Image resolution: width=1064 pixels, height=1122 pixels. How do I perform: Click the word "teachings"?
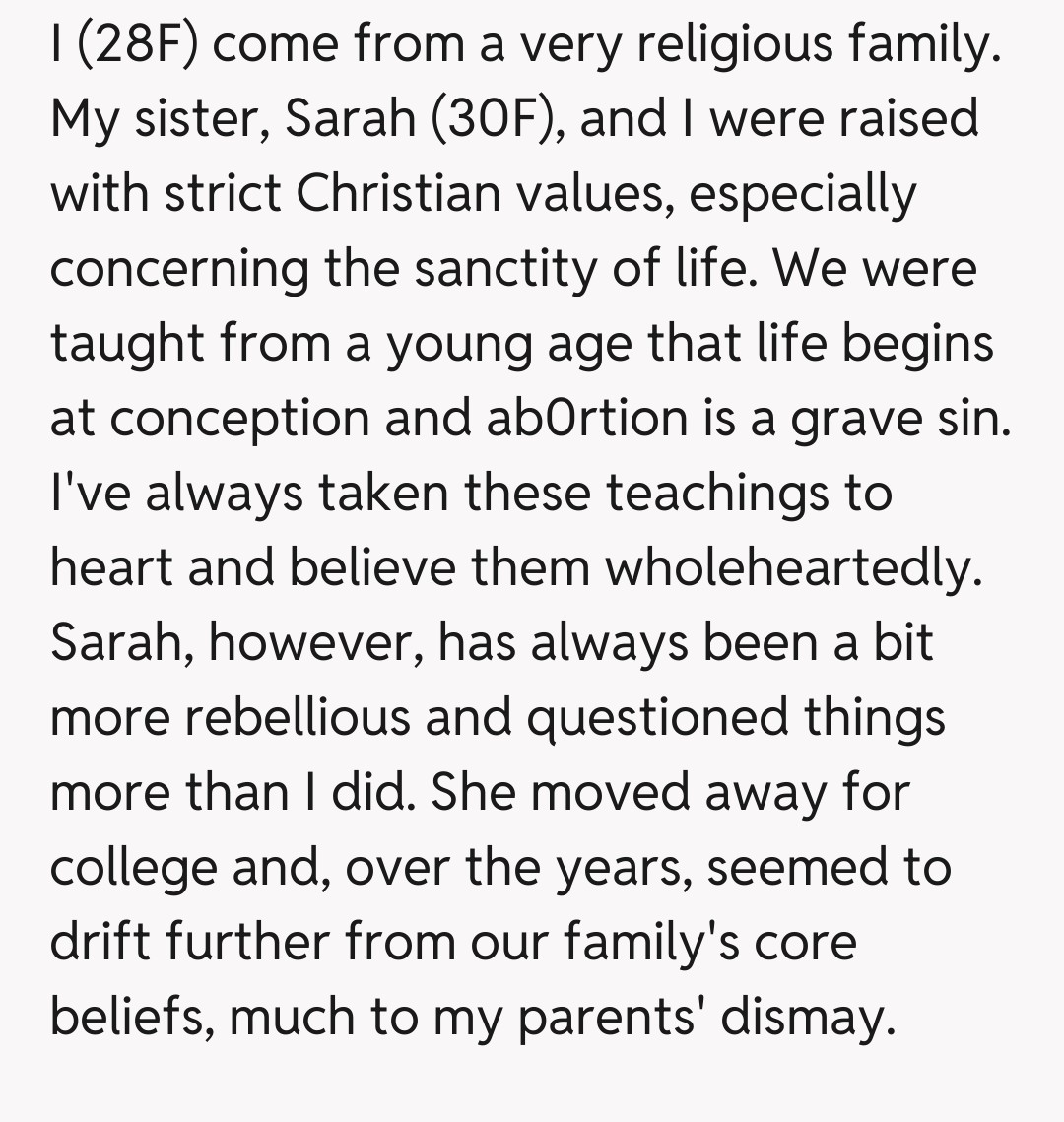[x=722, y=494]
